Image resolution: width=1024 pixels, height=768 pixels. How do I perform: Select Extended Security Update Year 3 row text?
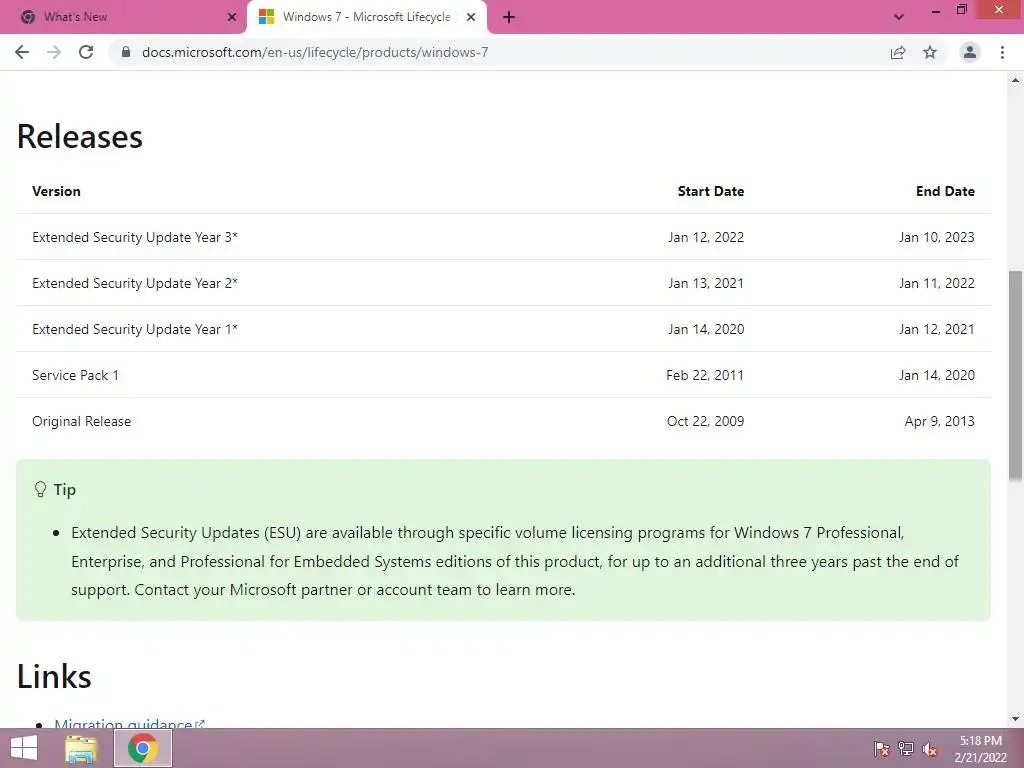pos(135,237)
